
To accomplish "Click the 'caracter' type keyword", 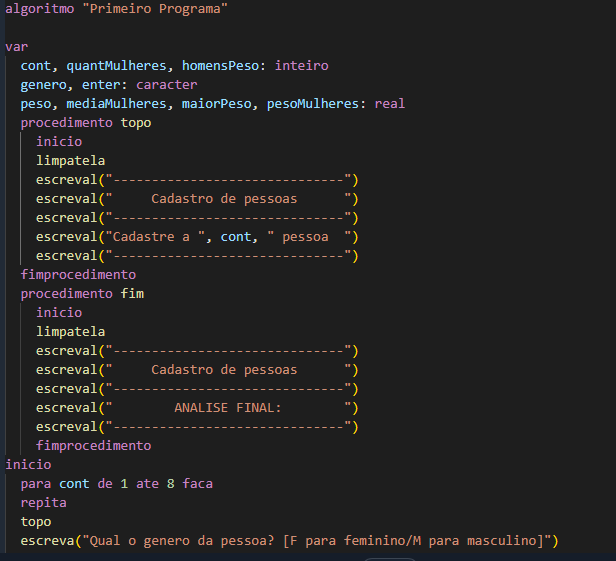I will (167, 85).
